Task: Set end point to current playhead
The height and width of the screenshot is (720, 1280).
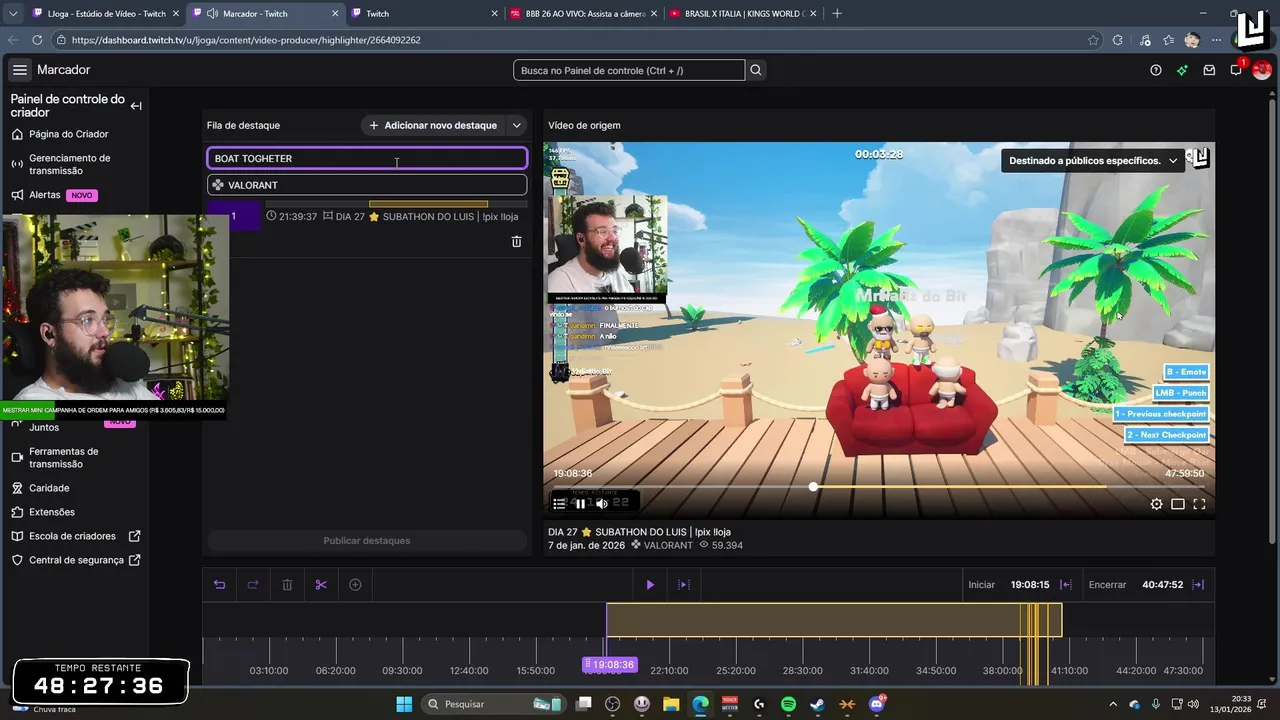Action: 1198,585
